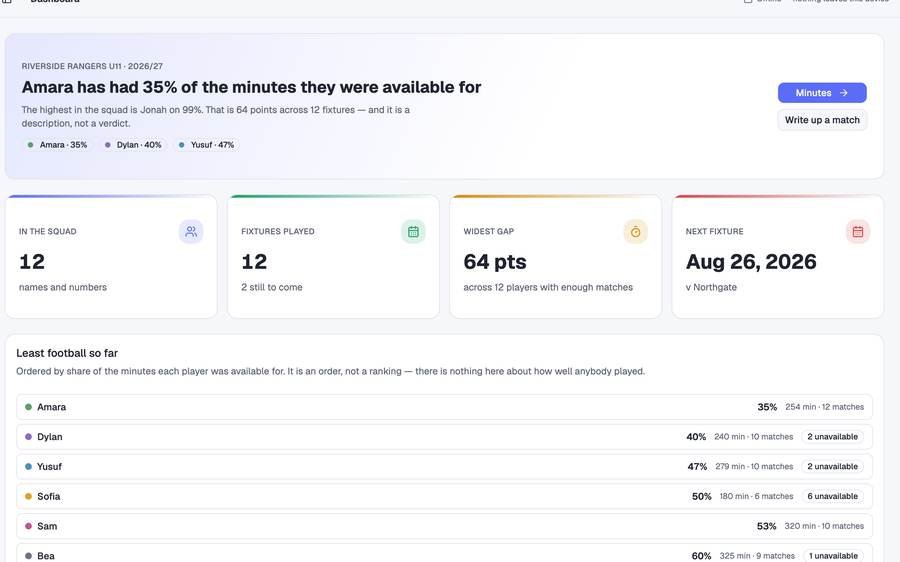Click Sofia's orange color dot in list

tap(28, 497)
